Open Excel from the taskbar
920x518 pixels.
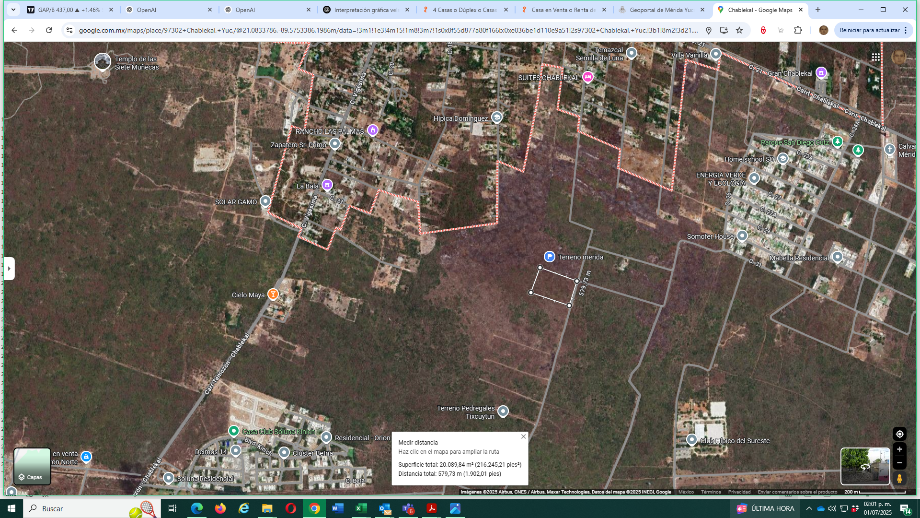361,509
